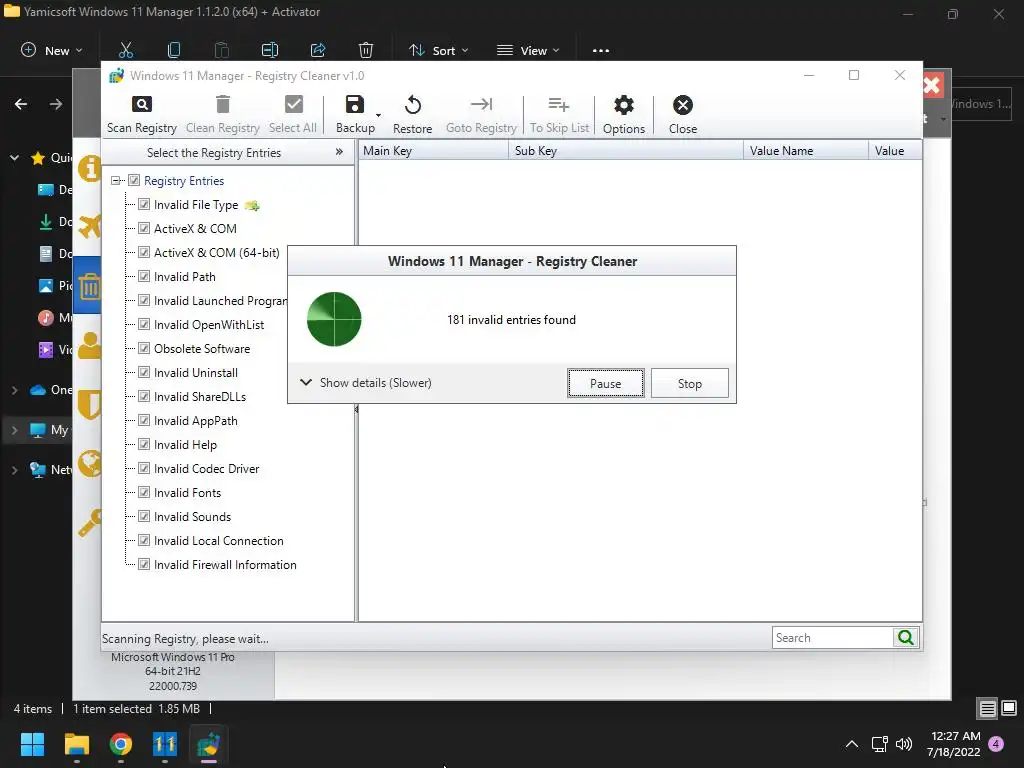This screenshot has height=768, width=1024.
Task: Sort by the Main Key column header
Action: pyautogui.click(x=433, y=151)
